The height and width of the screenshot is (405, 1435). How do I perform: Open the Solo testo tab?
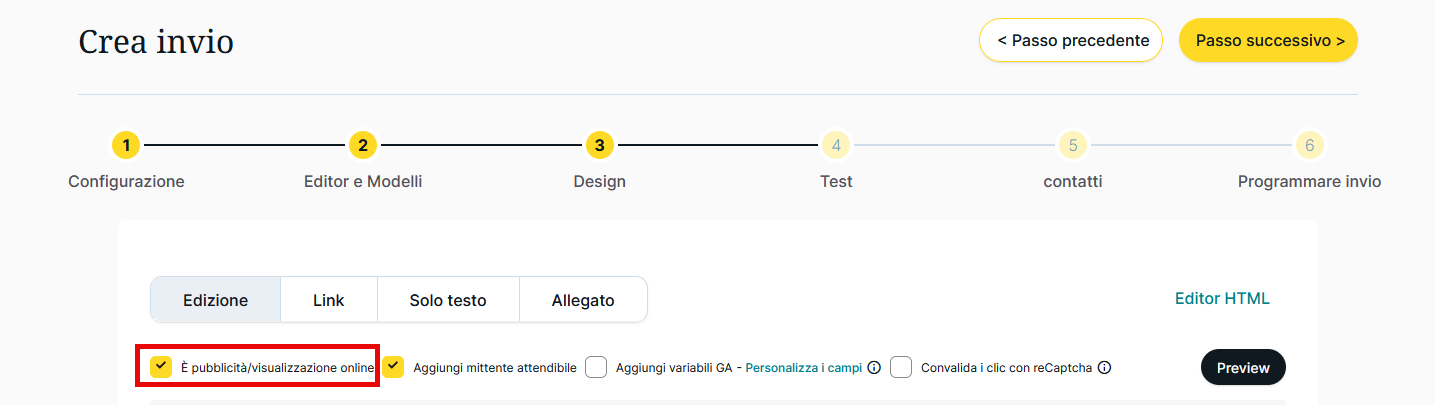click(x=448, y=300)
